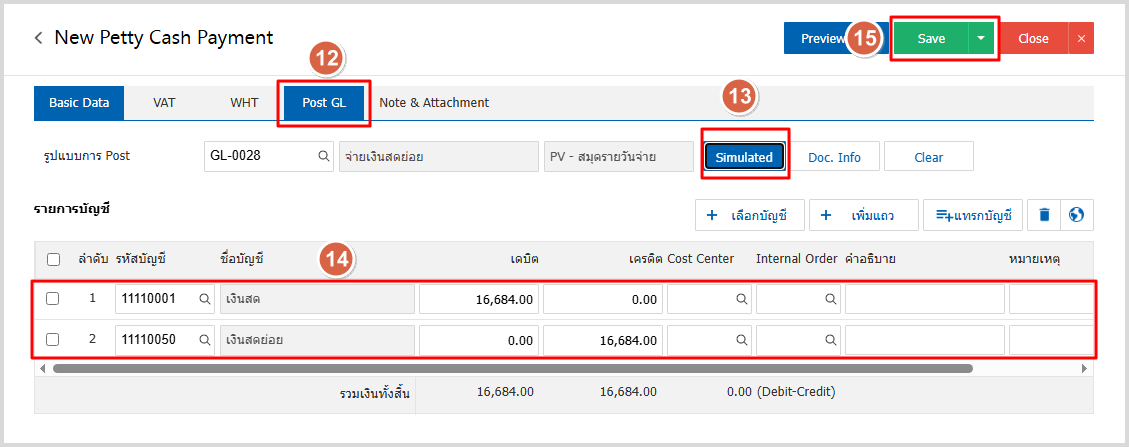This screenshot has width=1129, height=447.
Task: Check the row 1 เงินสด checkbox
Action: coord(54,299)
